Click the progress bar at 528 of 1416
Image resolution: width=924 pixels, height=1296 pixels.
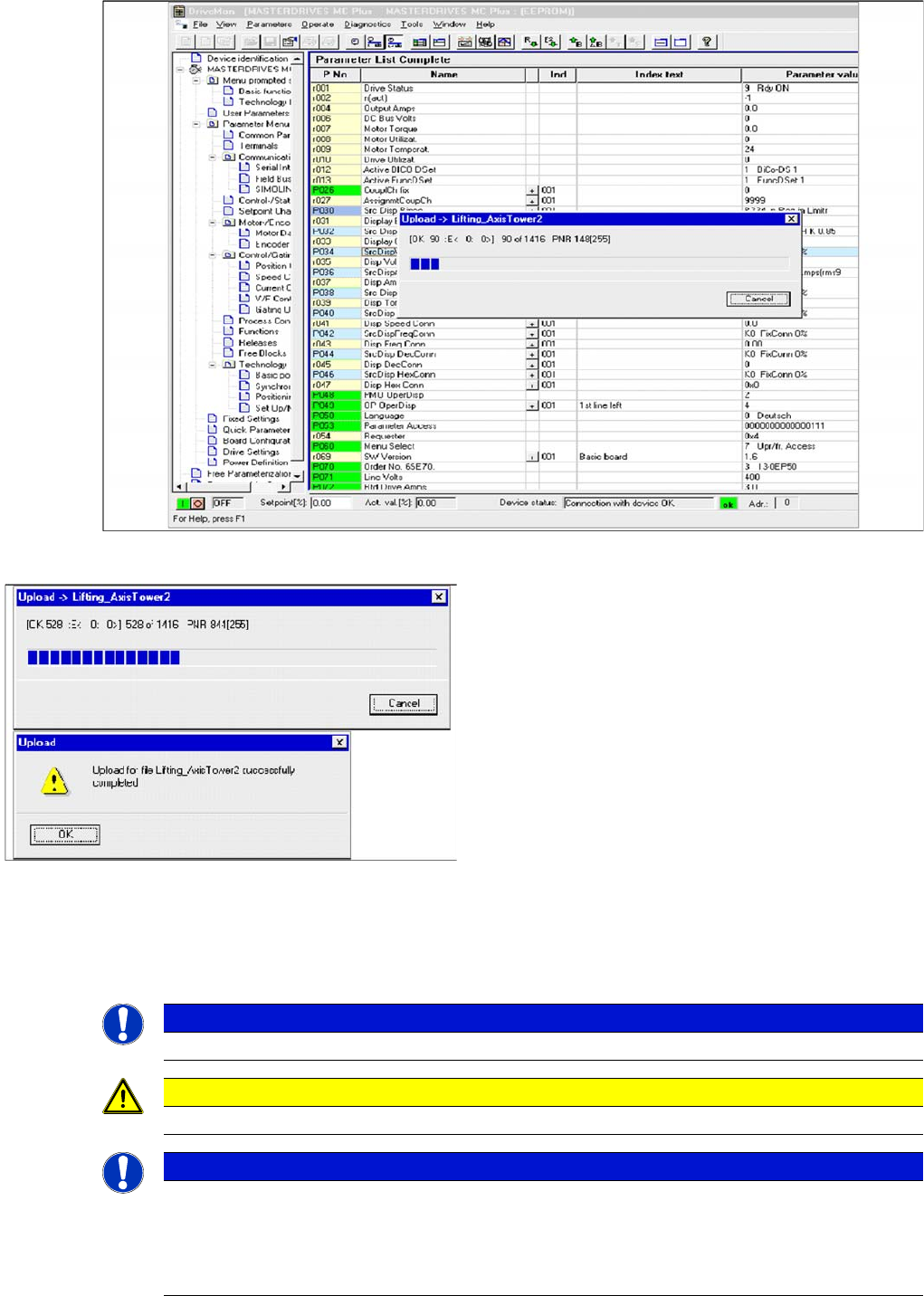tap(232, 657)
